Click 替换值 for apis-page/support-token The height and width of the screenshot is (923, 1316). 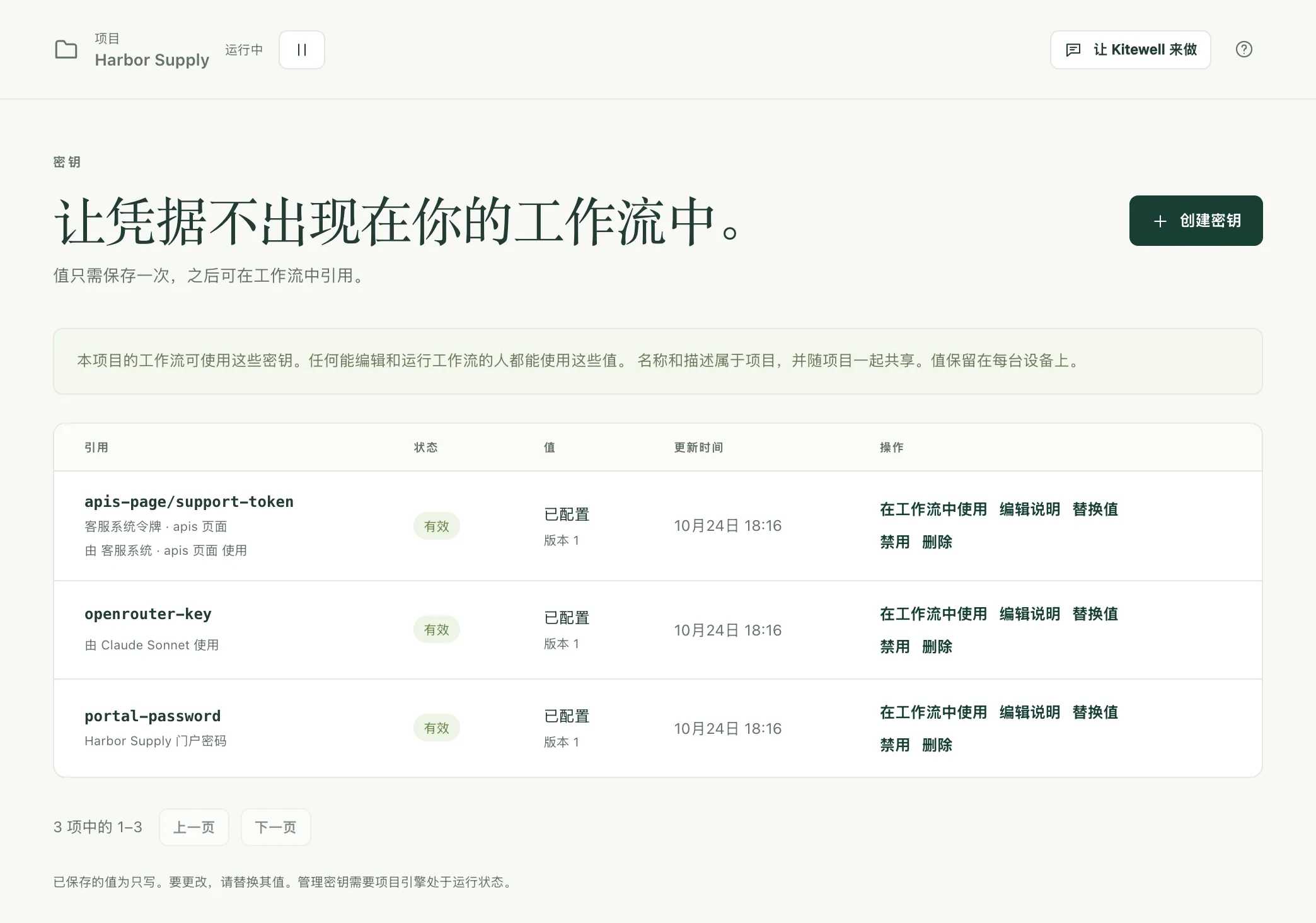pyautogui.click(x=1095, y=509)
